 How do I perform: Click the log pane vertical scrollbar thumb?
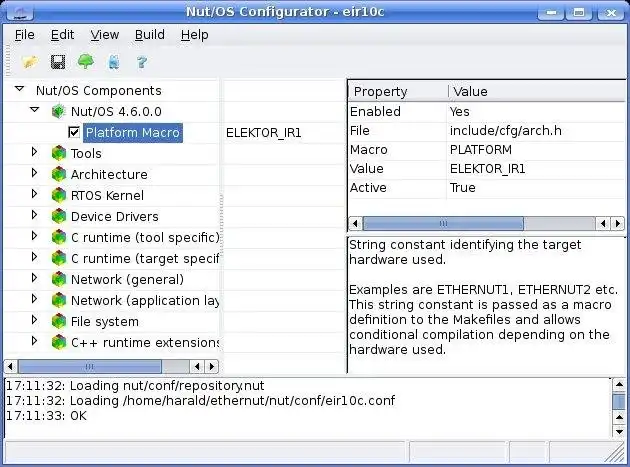[619, 401]
